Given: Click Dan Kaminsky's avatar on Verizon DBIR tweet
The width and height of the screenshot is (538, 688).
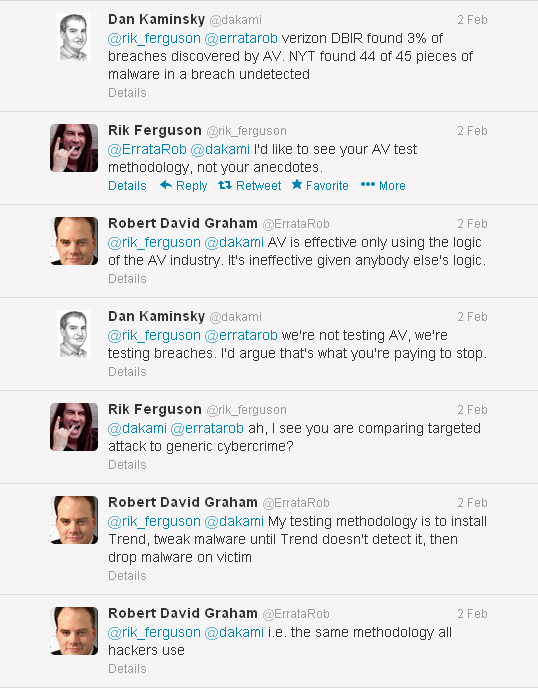Looking at the screenshot, I should tap(74, 37).
